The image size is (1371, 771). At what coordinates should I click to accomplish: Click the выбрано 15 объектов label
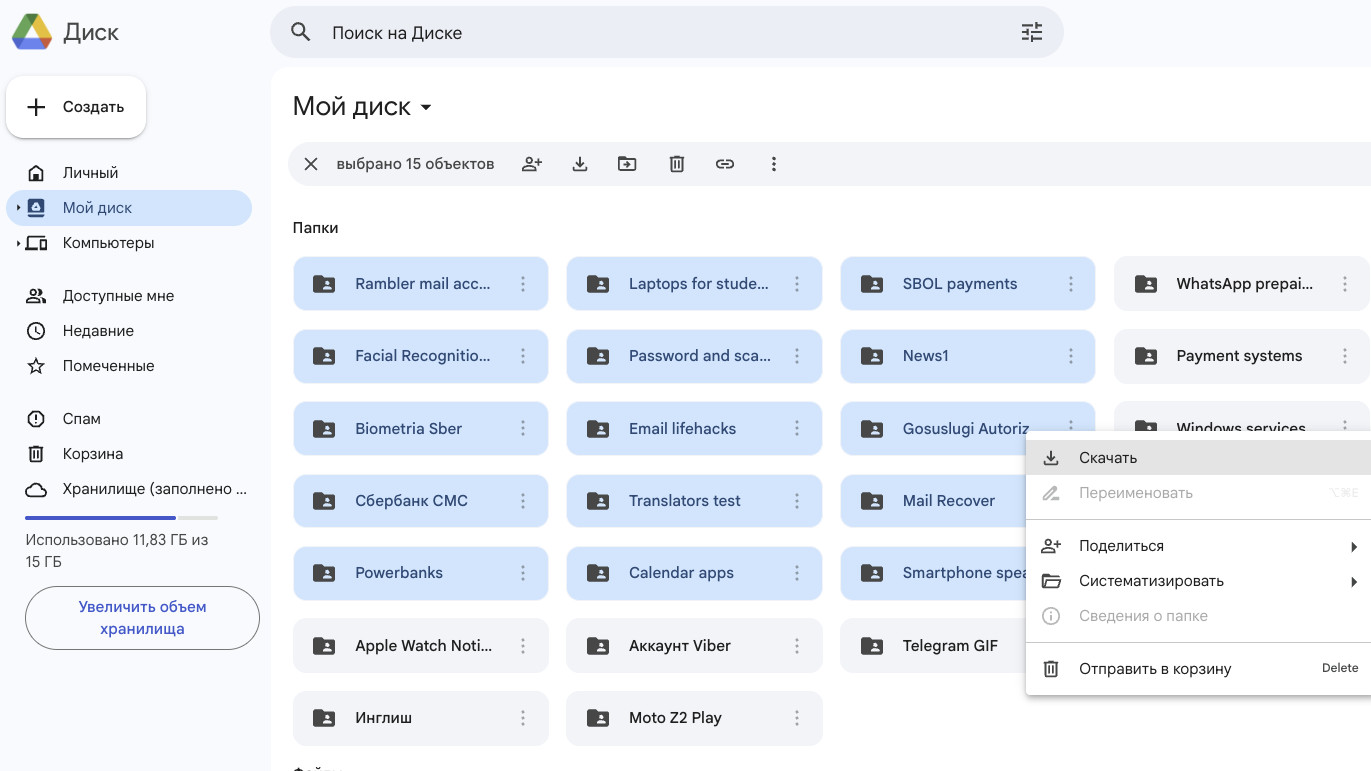tap(415, 164)
